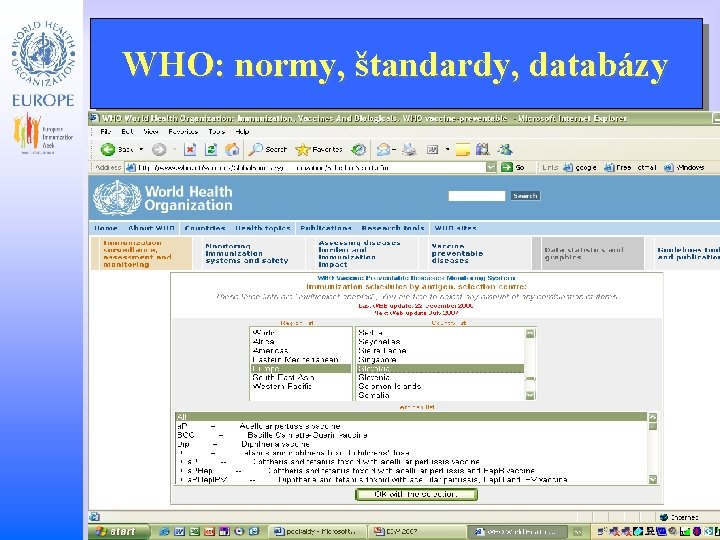Open the Home tab on WHO navigation
This screenshot has width=720, height=540.
click(x=106, y=228)
